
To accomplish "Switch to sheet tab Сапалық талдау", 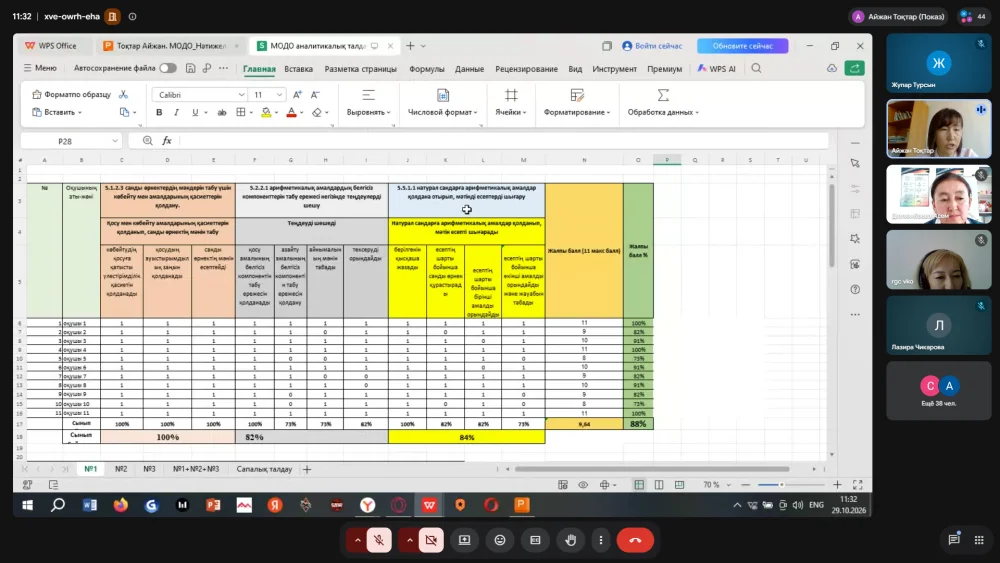I will pos(264,469).
